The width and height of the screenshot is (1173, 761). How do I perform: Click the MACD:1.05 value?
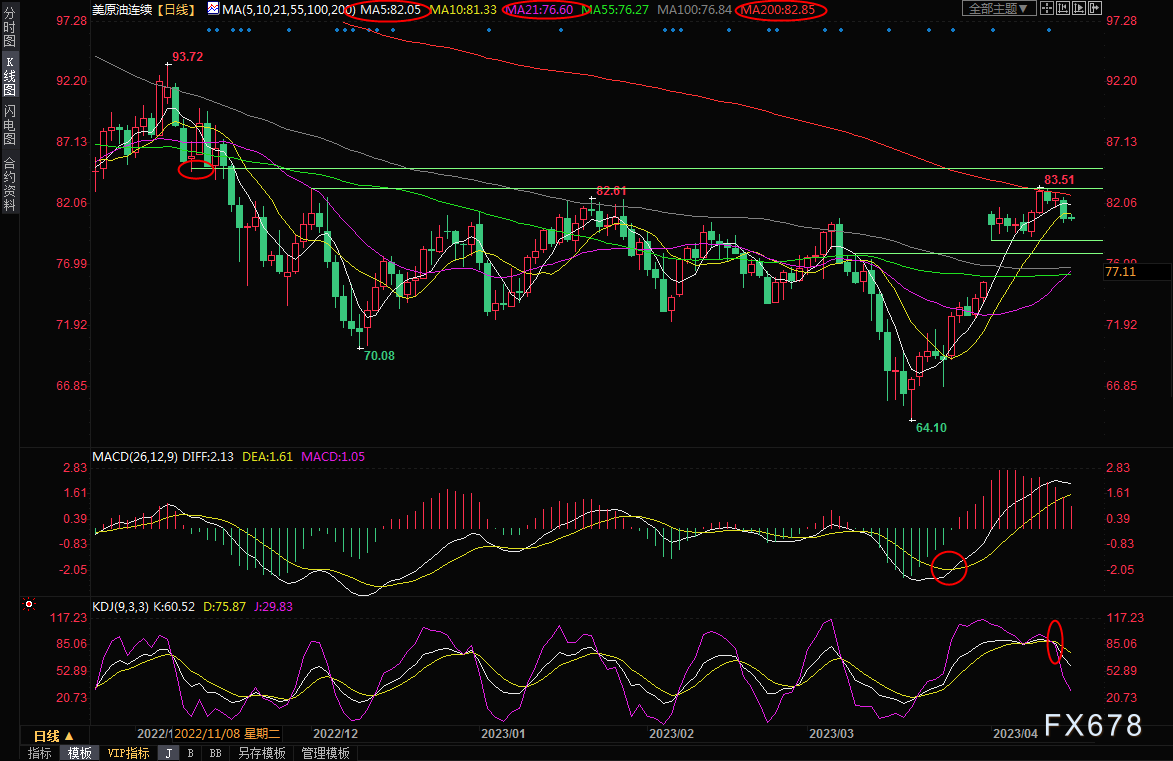pyautogui.click(x=333, y=456)
